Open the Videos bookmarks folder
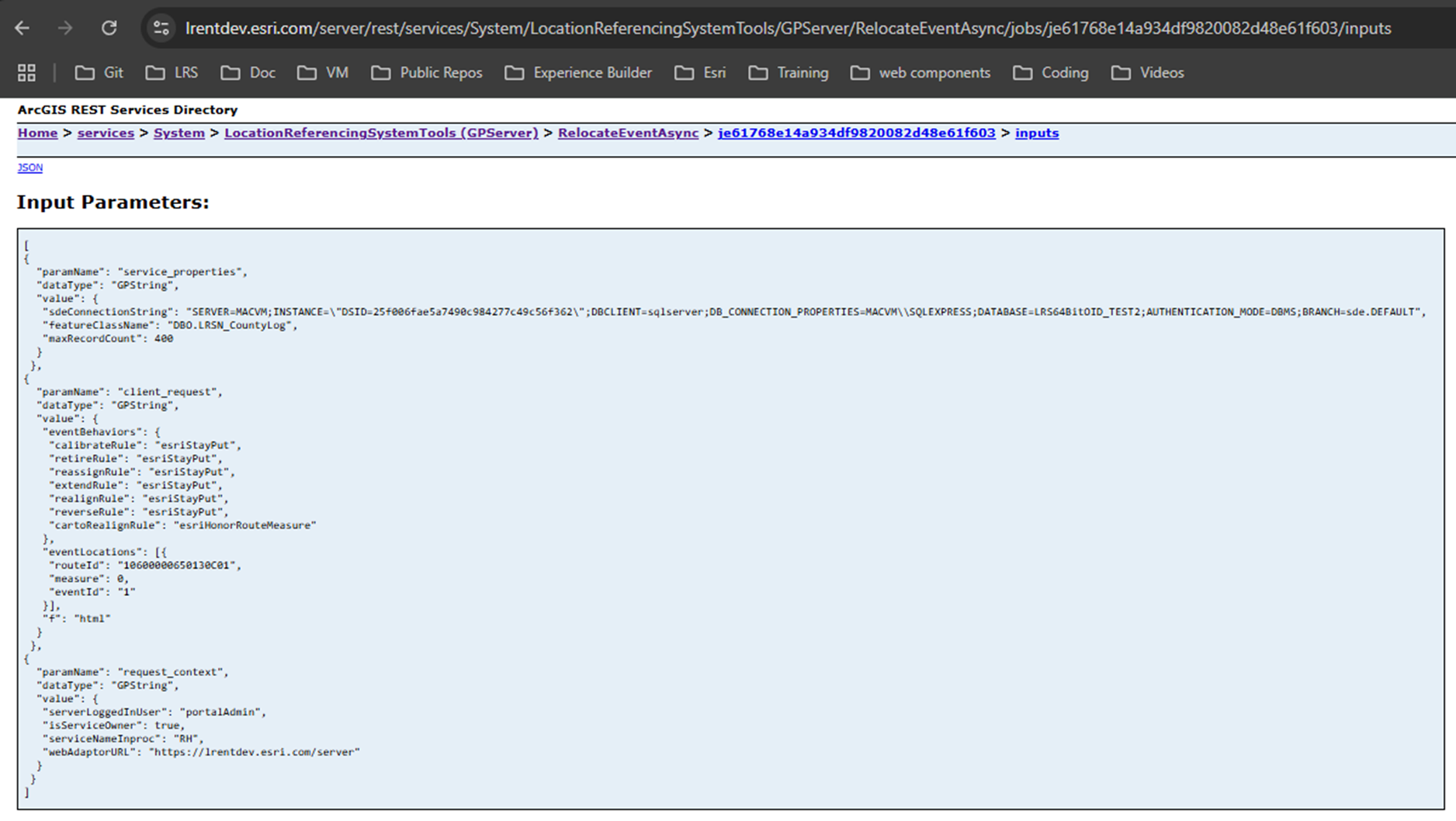Image resolution: width=1456 pixels, height=821 pixels. click(x=1148, y=72)
